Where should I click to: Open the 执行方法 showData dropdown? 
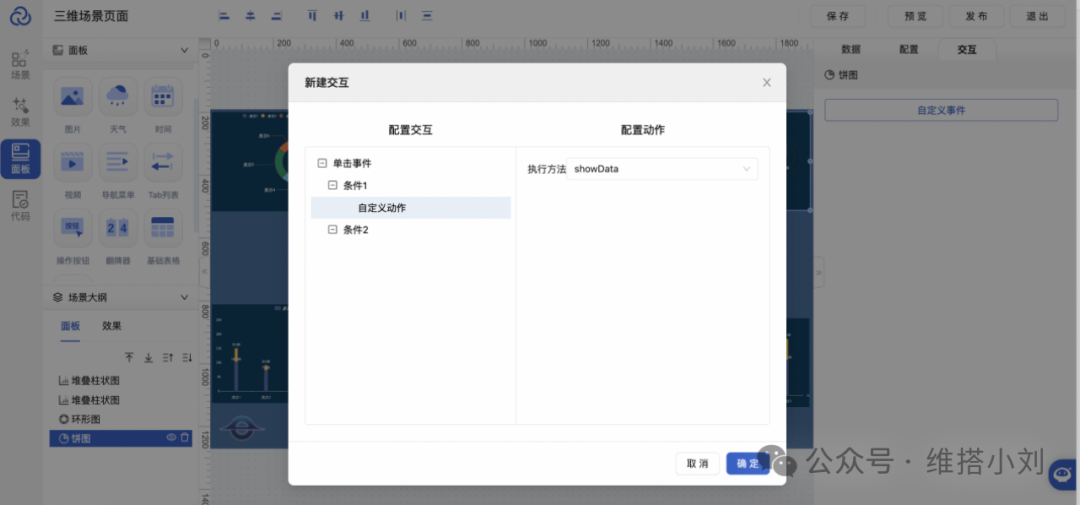(662, 169)
